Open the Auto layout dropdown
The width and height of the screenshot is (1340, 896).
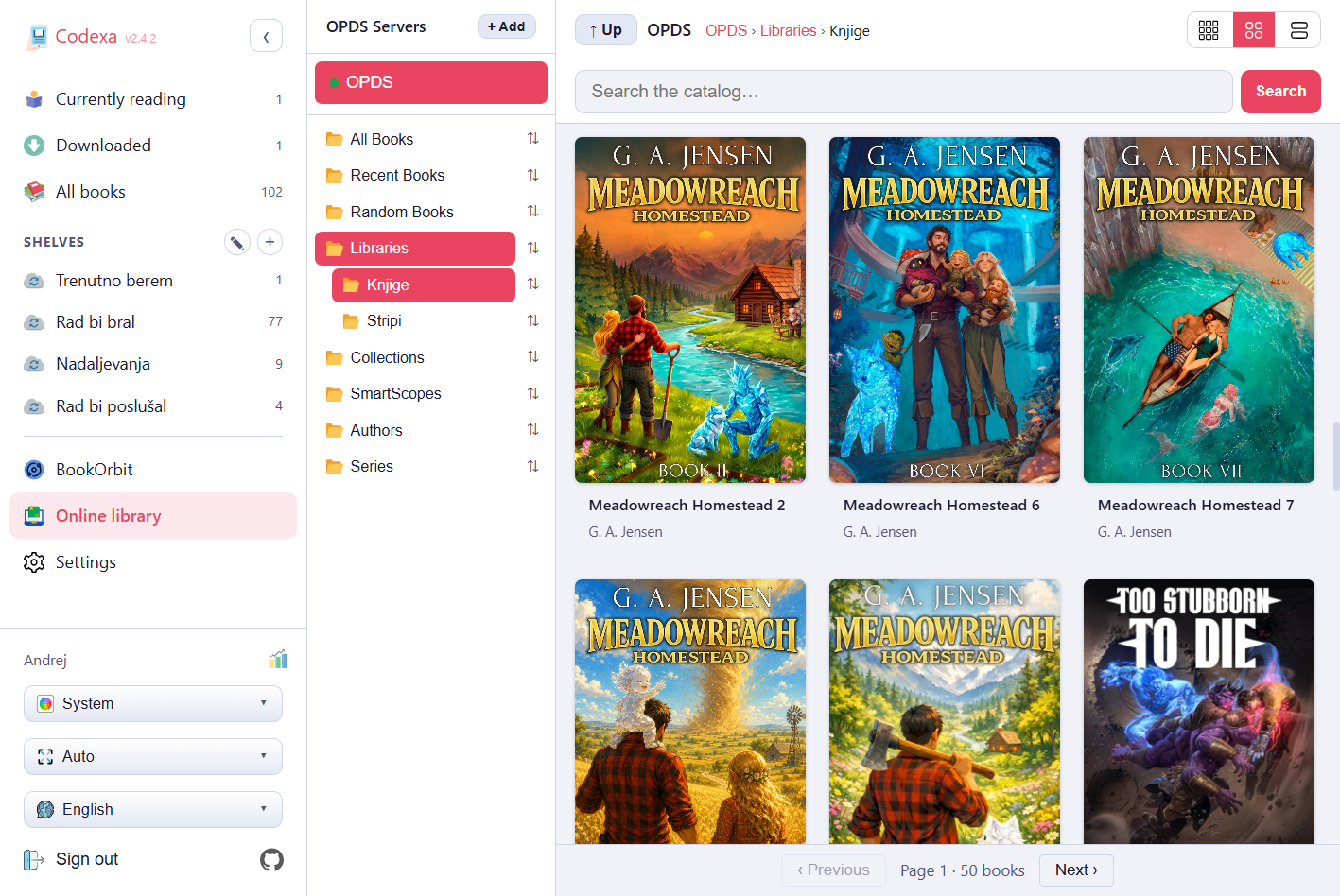(x=153, y=756)
